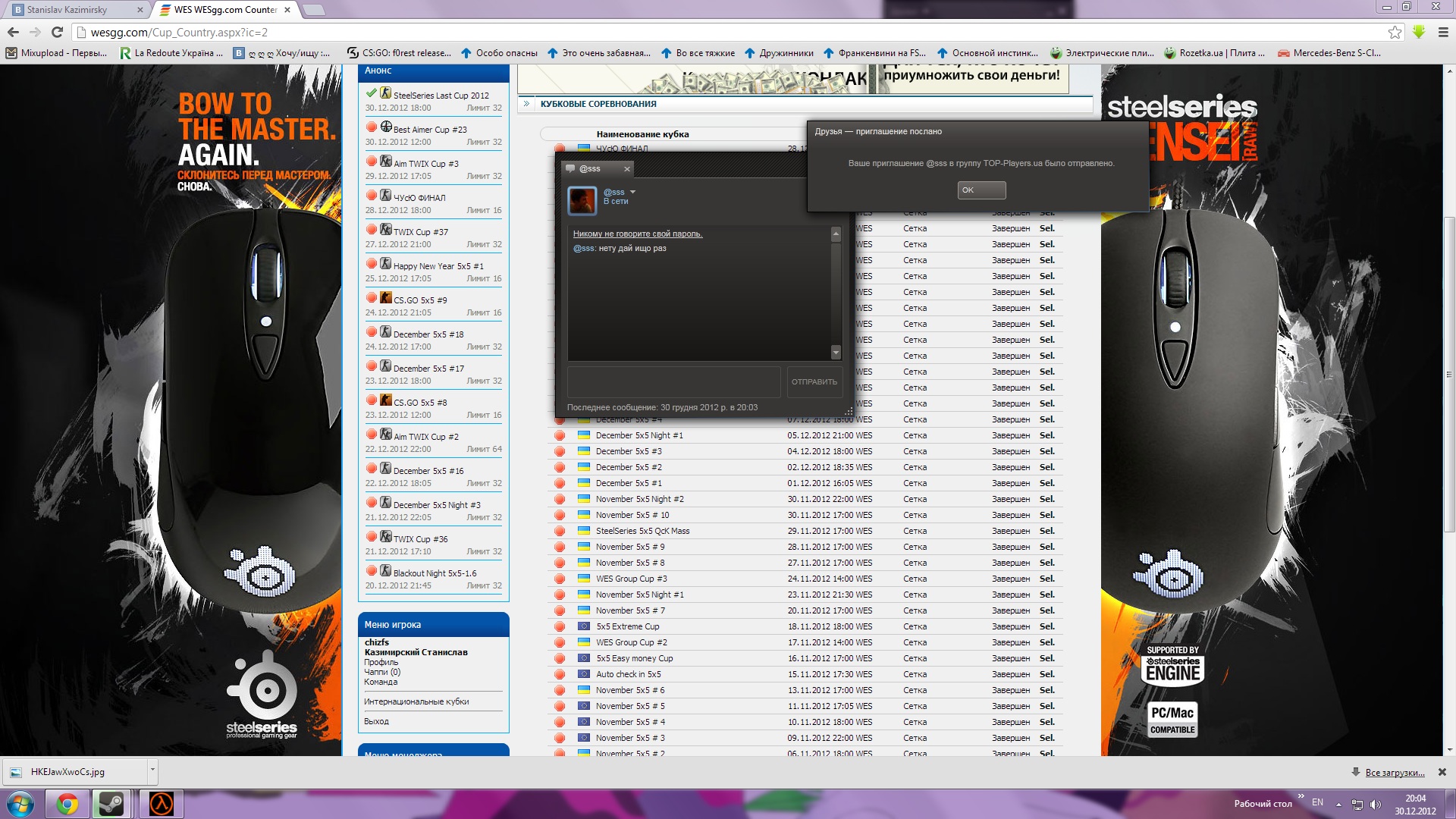
Task: Click the chat message input field
Action: click(x=674, y=382)
